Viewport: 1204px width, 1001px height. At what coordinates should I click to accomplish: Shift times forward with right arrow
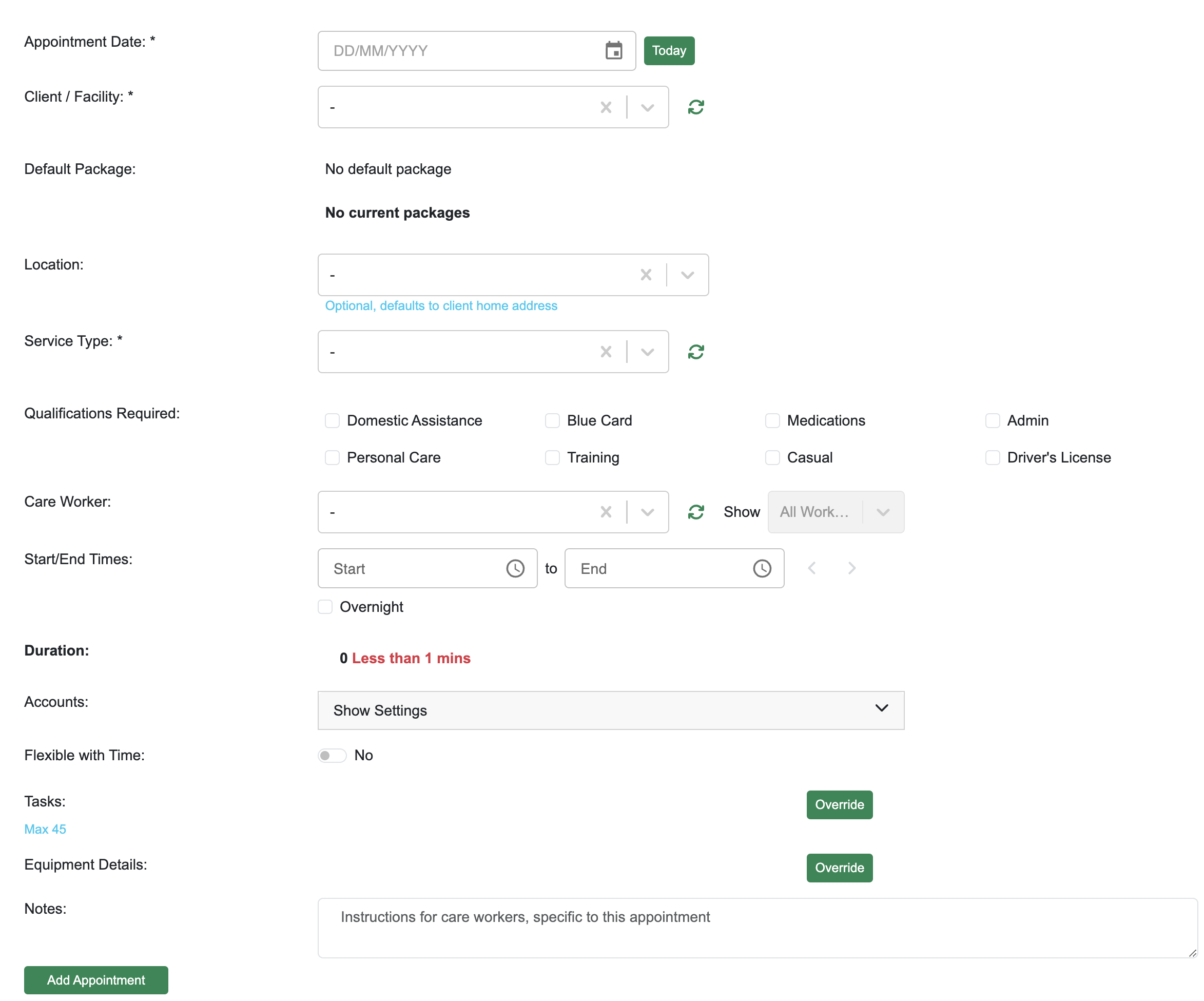(851, 568)
